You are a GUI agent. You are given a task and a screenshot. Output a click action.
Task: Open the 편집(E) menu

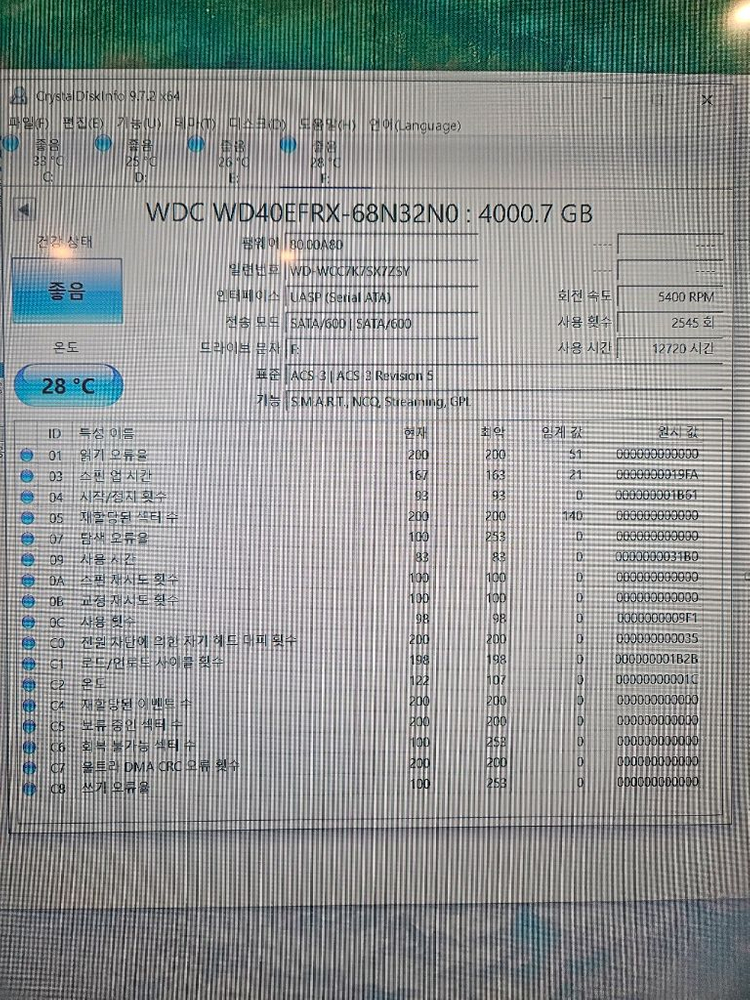83,122
